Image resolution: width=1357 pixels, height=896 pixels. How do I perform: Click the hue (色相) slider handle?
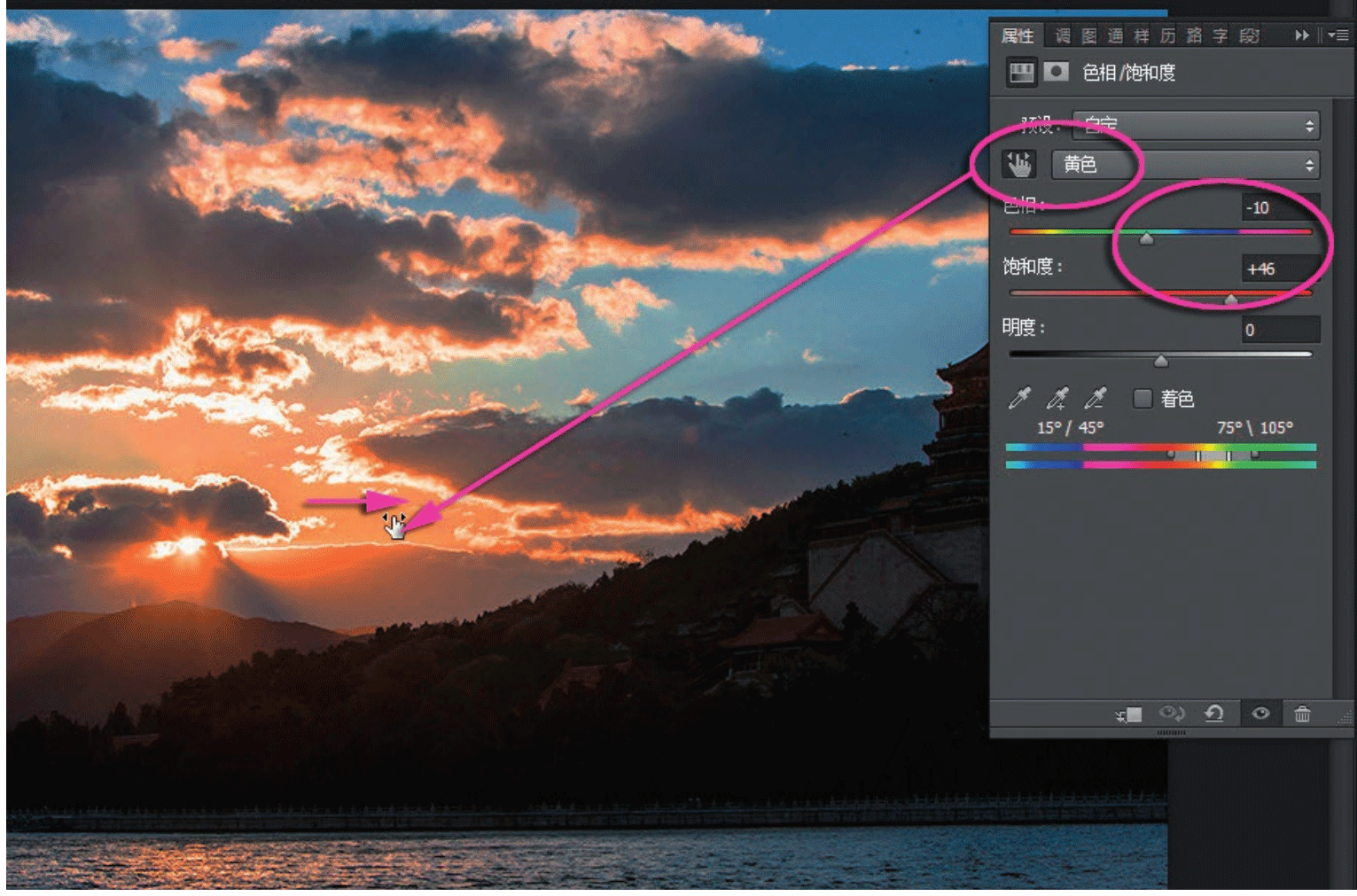pos(1147,238)
